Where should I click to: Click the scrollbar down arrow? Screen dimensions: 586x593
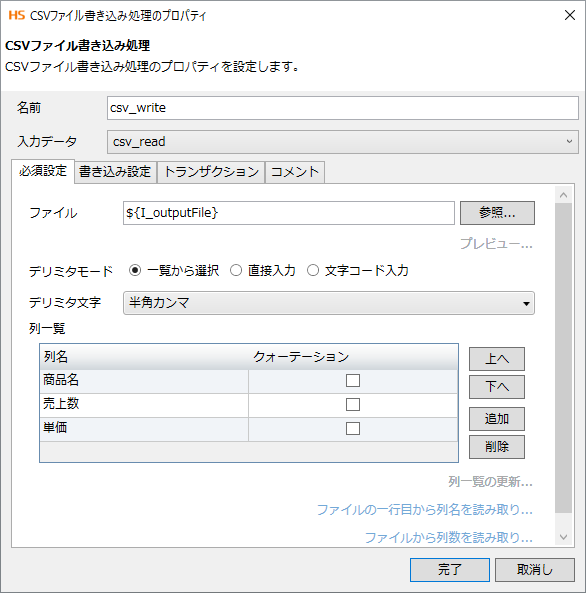[x=563, y=537]
